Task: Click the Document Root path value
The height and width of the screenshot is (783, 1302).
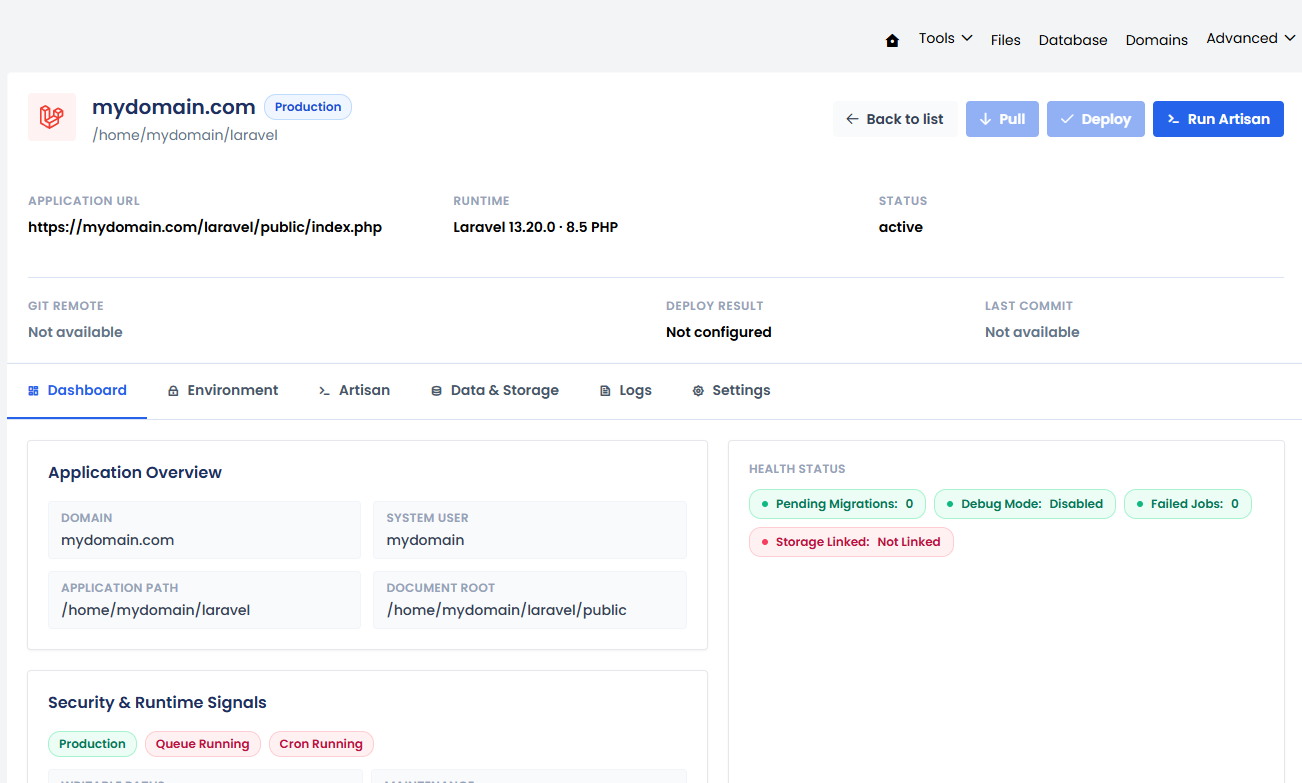Action: click(506, 610)
